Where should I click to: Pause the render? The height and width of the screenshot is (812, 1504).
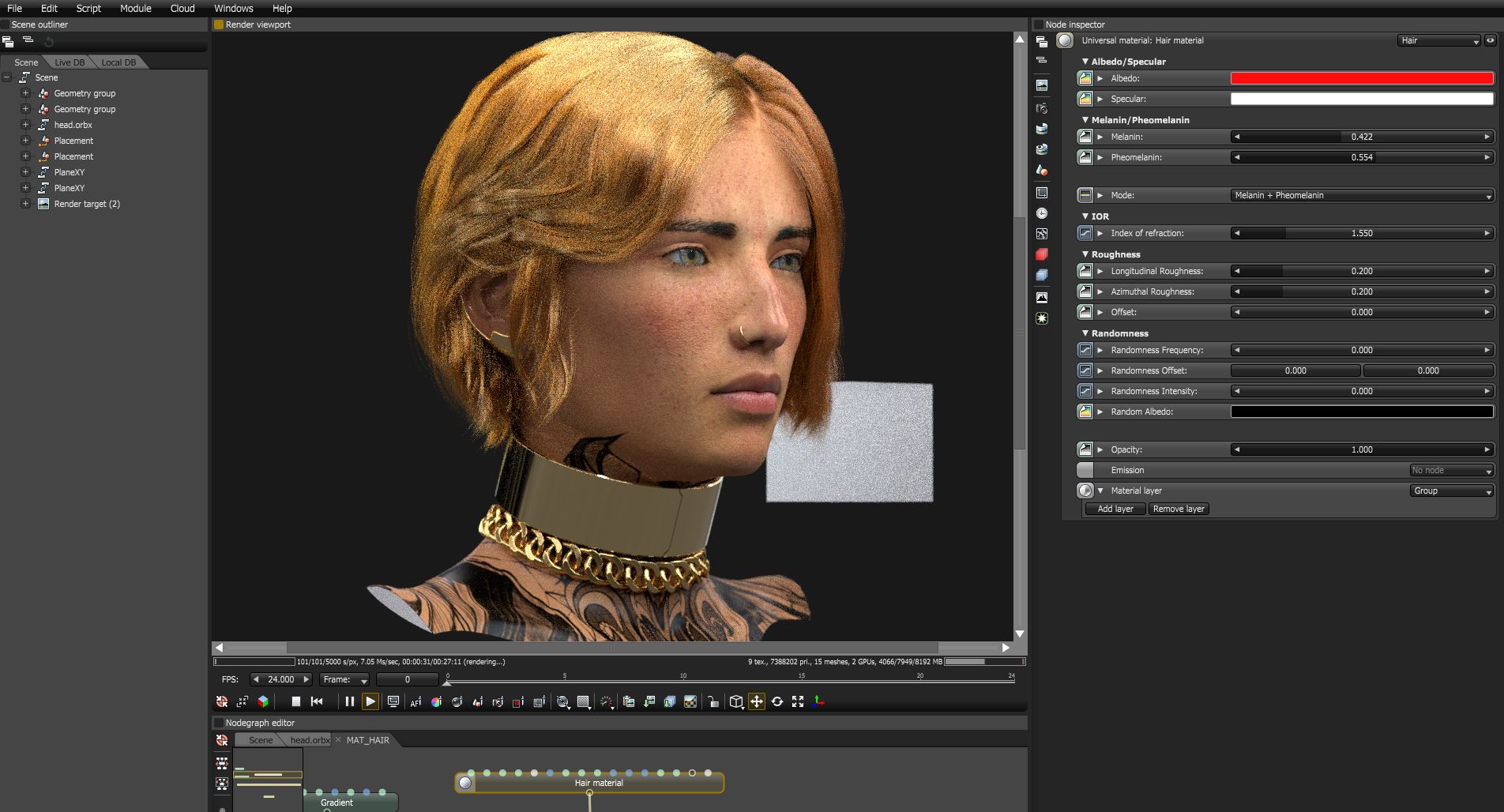(349, 701)
